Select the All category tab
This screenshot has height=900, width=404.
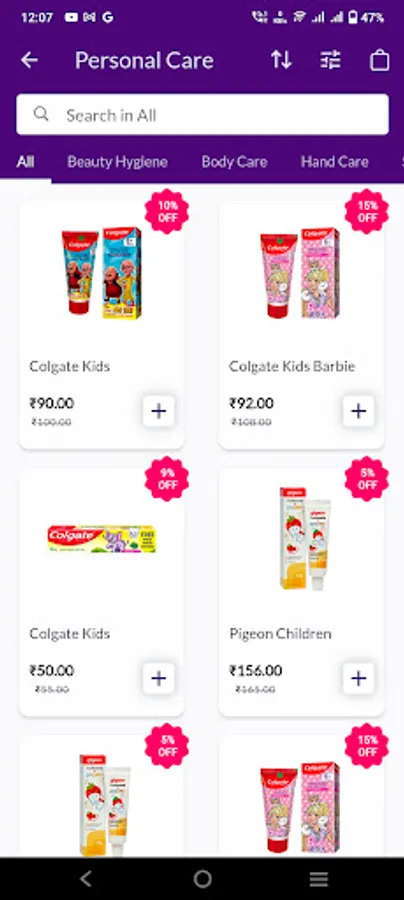(25, 162)
